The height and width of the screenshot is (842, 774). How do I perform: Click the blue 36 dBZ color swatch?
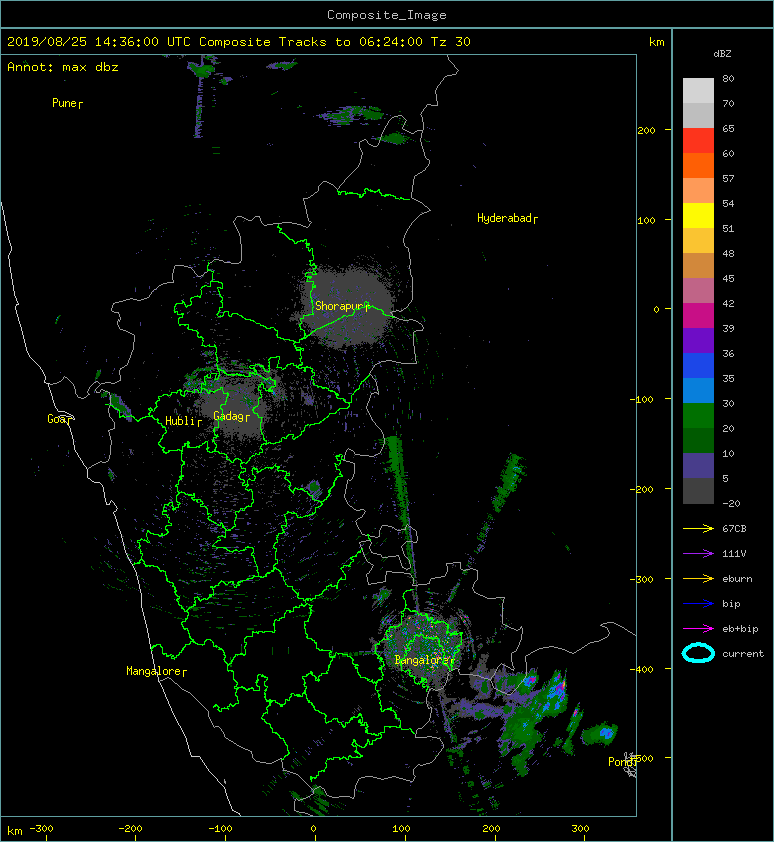pos(698,366)
